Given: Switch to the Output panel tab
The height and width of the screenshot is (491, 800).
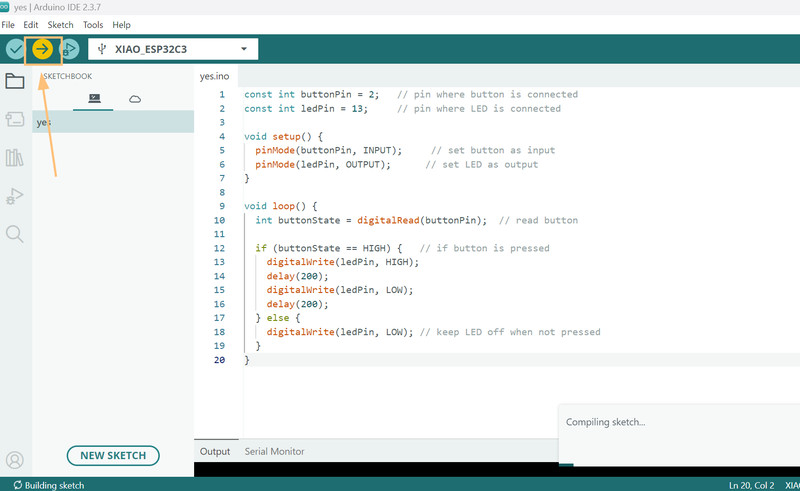Looking at the screenshot, I should click(215, 451).
